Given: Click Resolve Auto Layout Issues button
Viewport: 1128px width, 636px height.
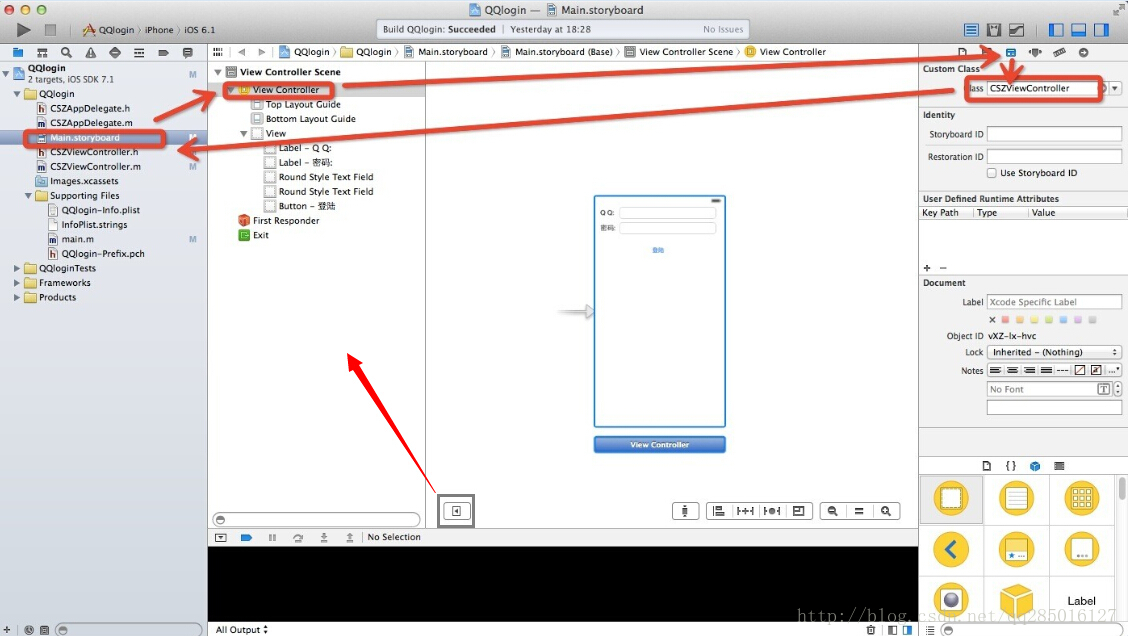Looking at the screenshot, I should coord(771,511).
